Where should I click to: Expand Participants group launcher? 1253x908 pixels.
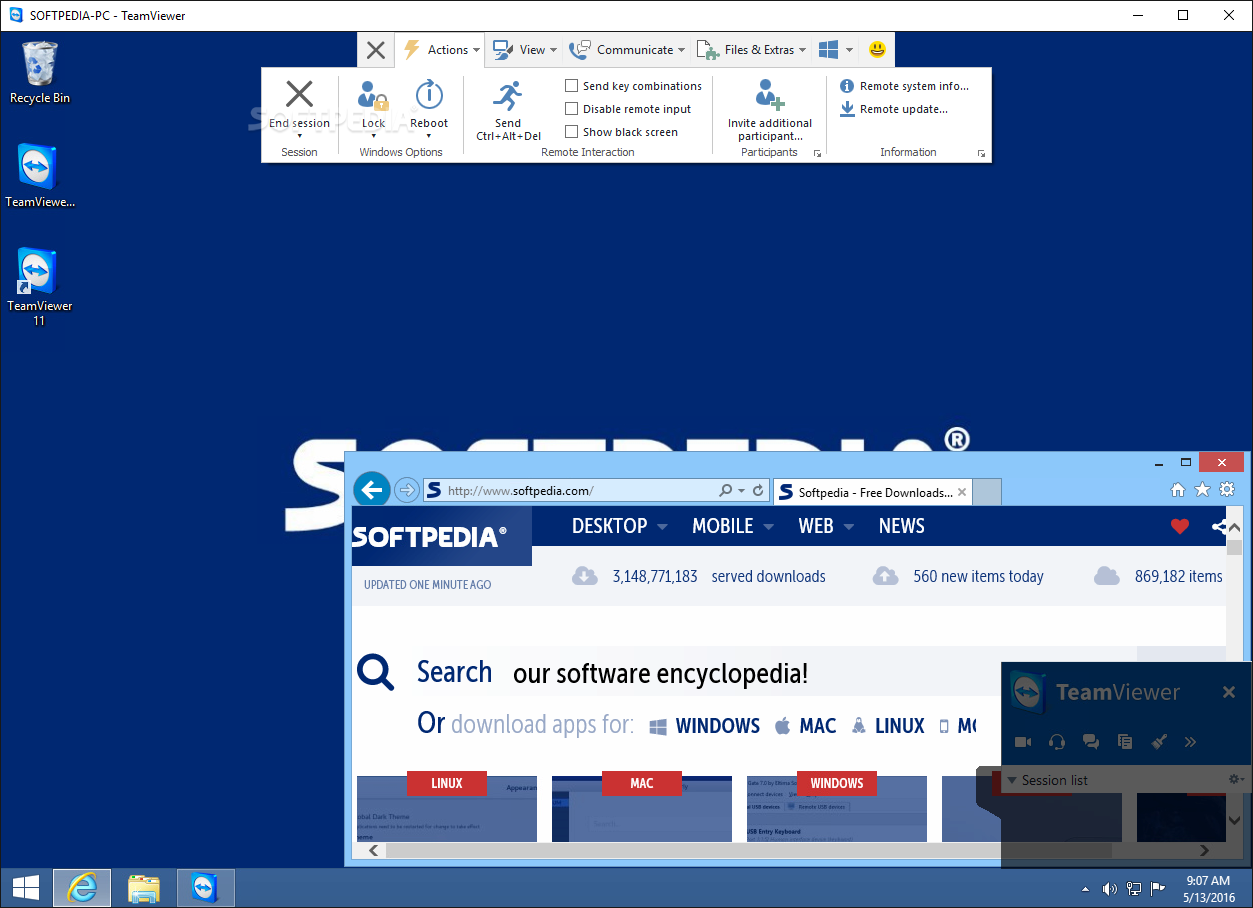817,154
